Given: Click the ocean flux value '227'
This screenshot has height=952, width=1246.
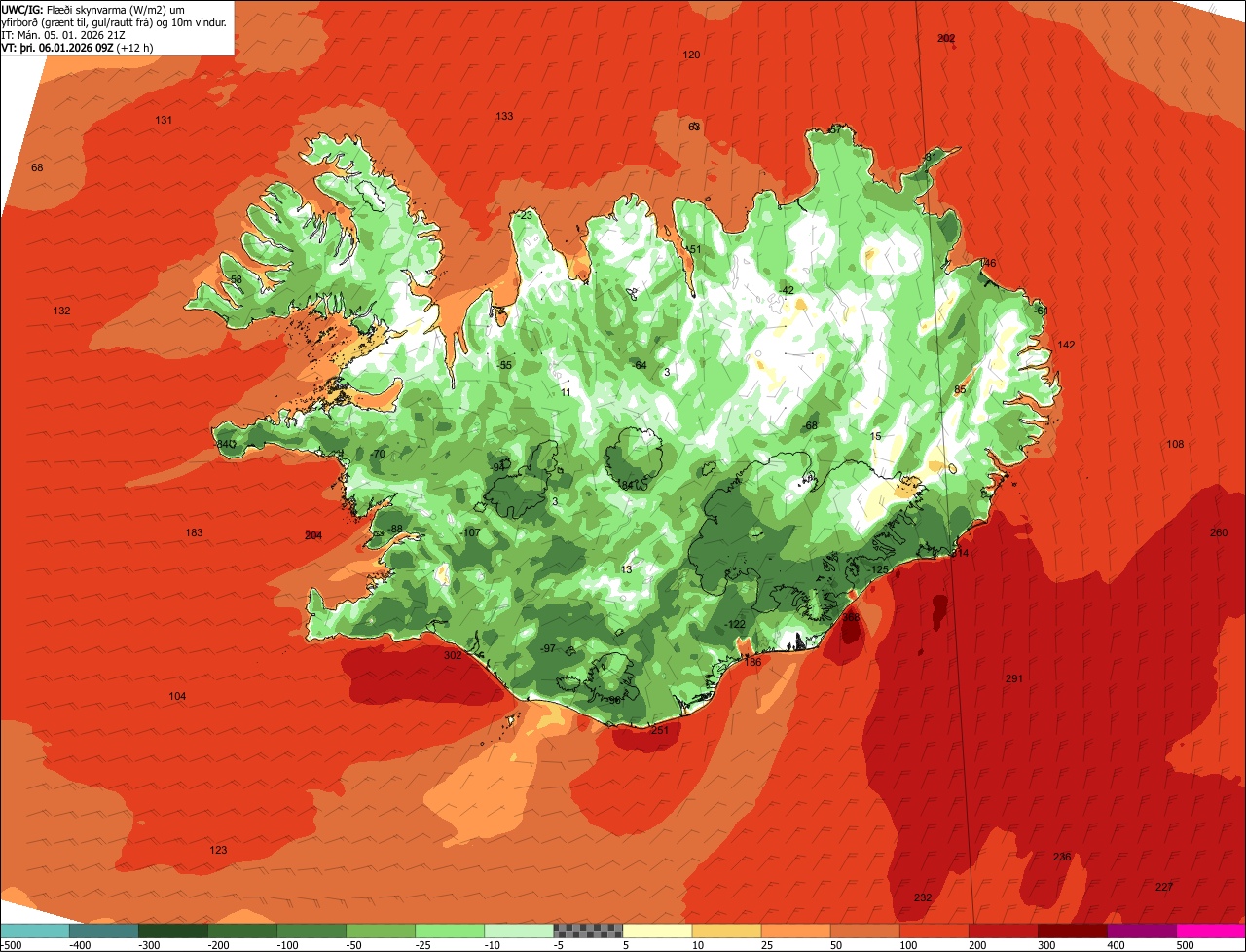Looking at the screenshot, I should (x=1163, y=887).
